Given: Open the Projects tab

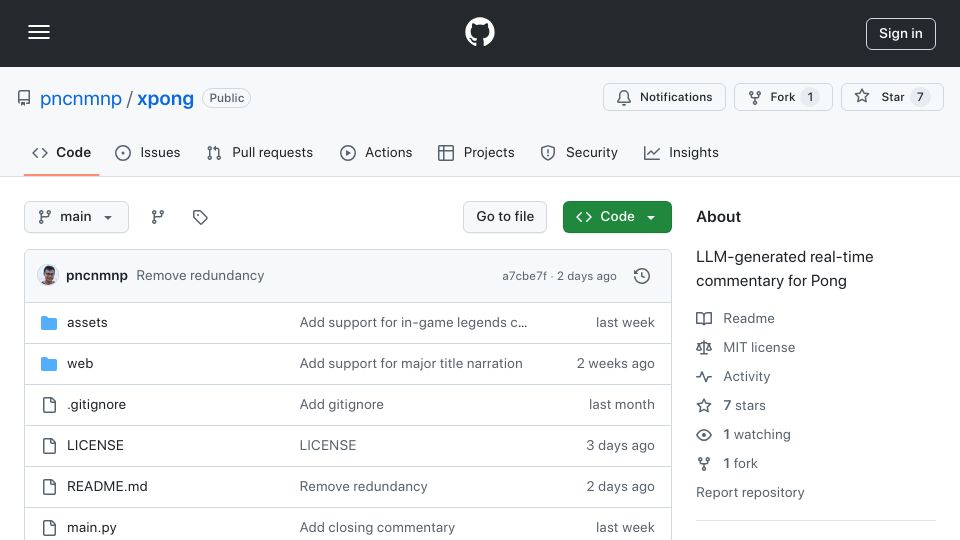Looking at the screenshot, I should coord(476,152).
